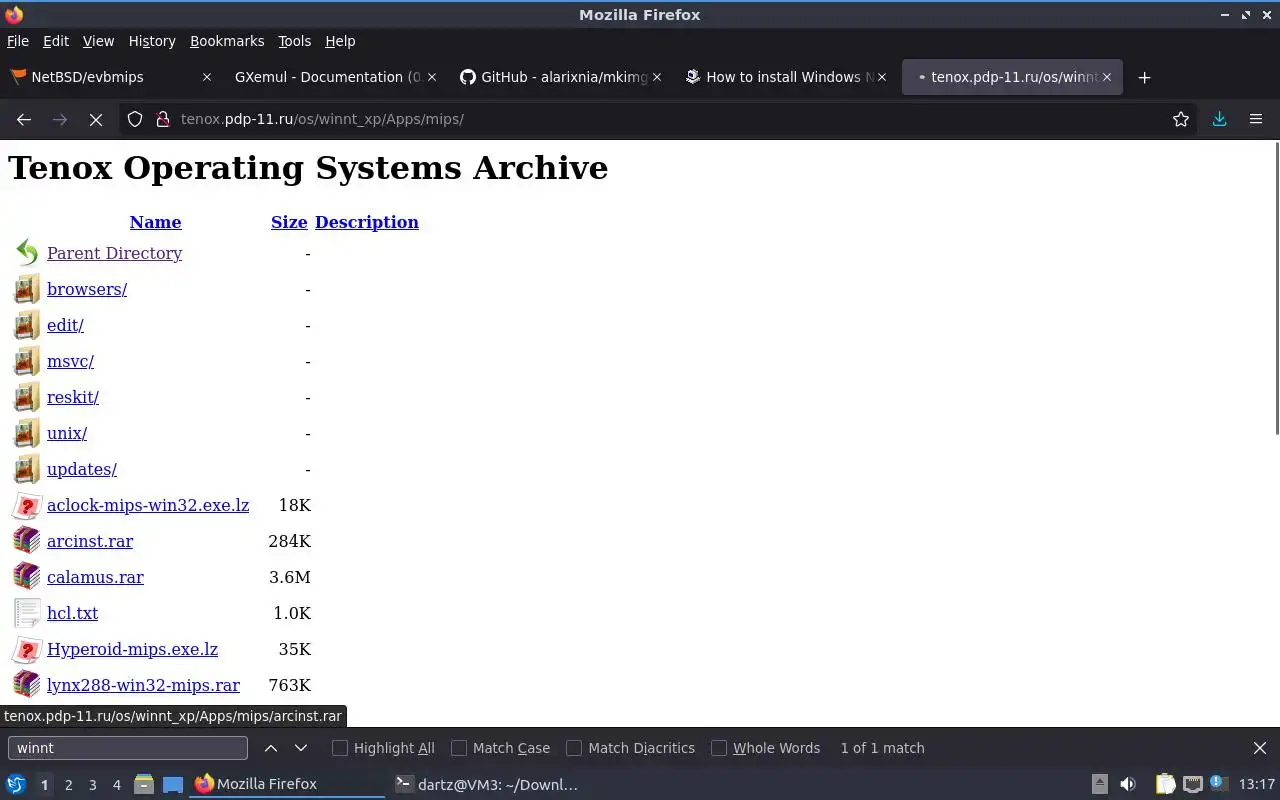Close the GitHub alarixnia tab

coord(657,77)
